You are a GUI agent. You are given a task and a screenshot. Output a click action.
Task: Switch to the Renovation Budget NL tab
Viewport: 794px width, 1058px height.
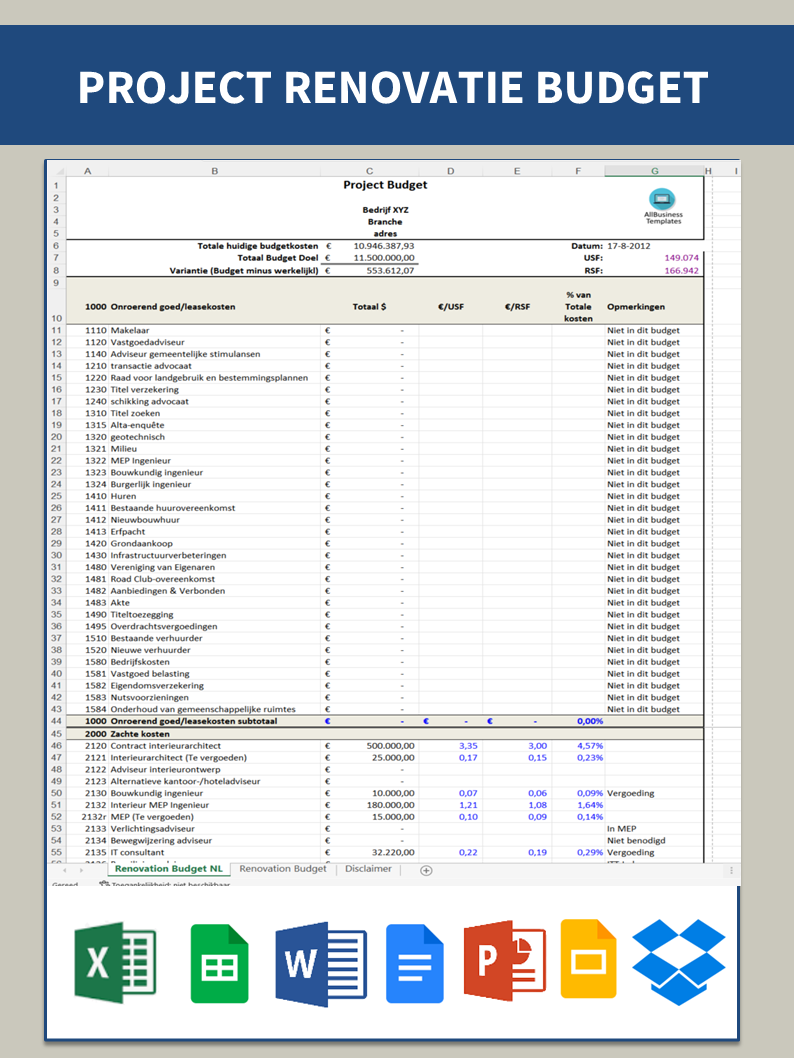168,868
